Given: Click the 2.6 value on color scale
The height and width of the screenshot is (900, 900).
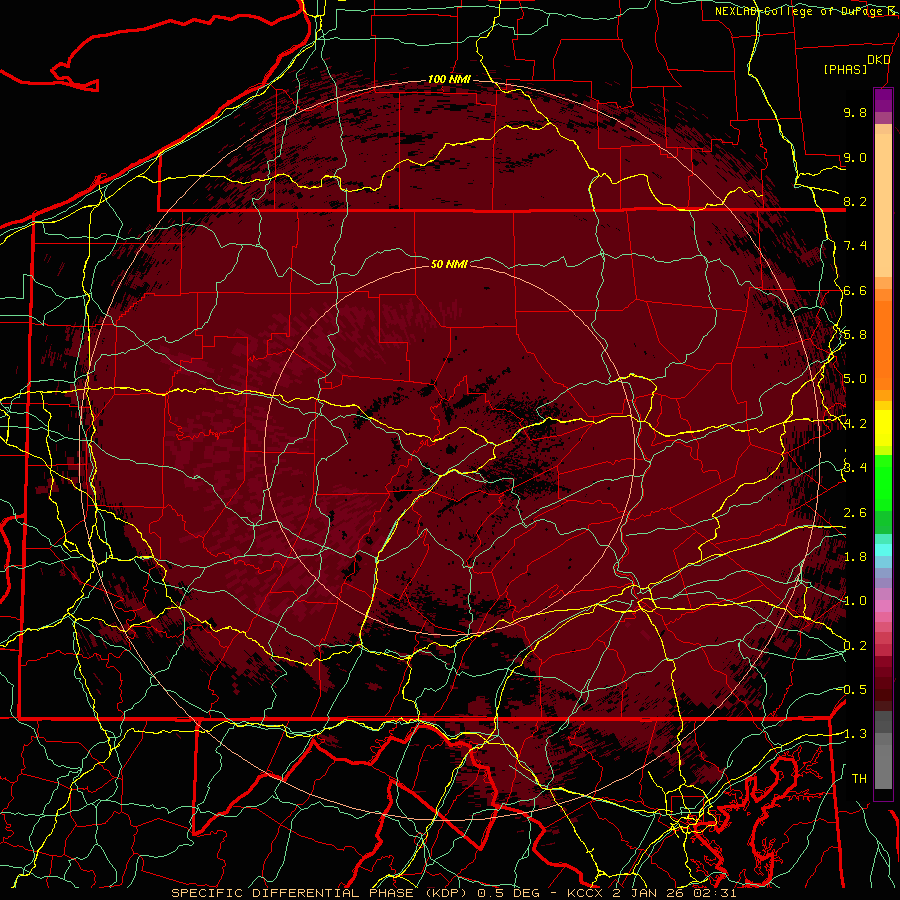Looking at the screenshot, I should (x=855, y=513).
